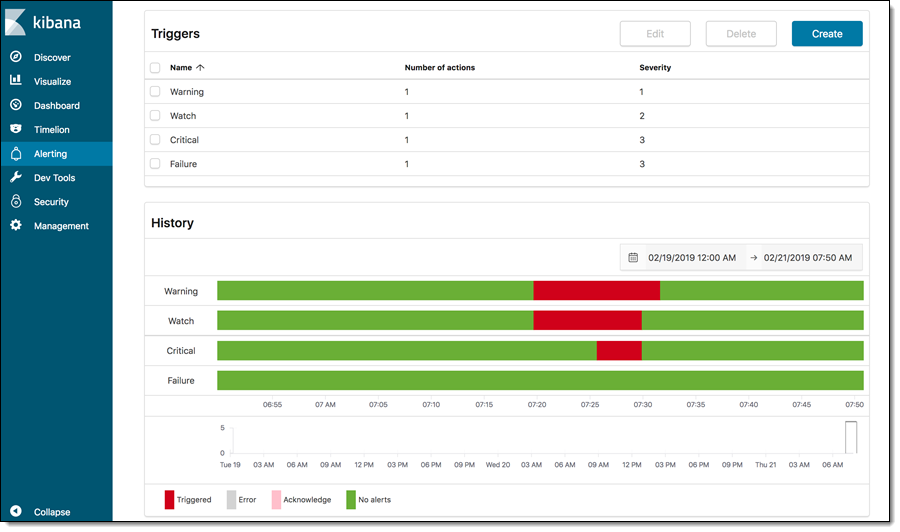The height and width of the screenshot is (532, 900).
Task: Tick the Critical trigger checkbox
Action: click(x=155, y=140)
